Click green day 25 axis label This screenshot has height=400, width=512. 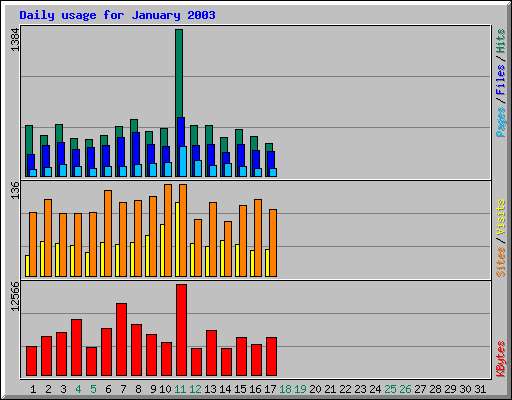click(x=390, y=389)
